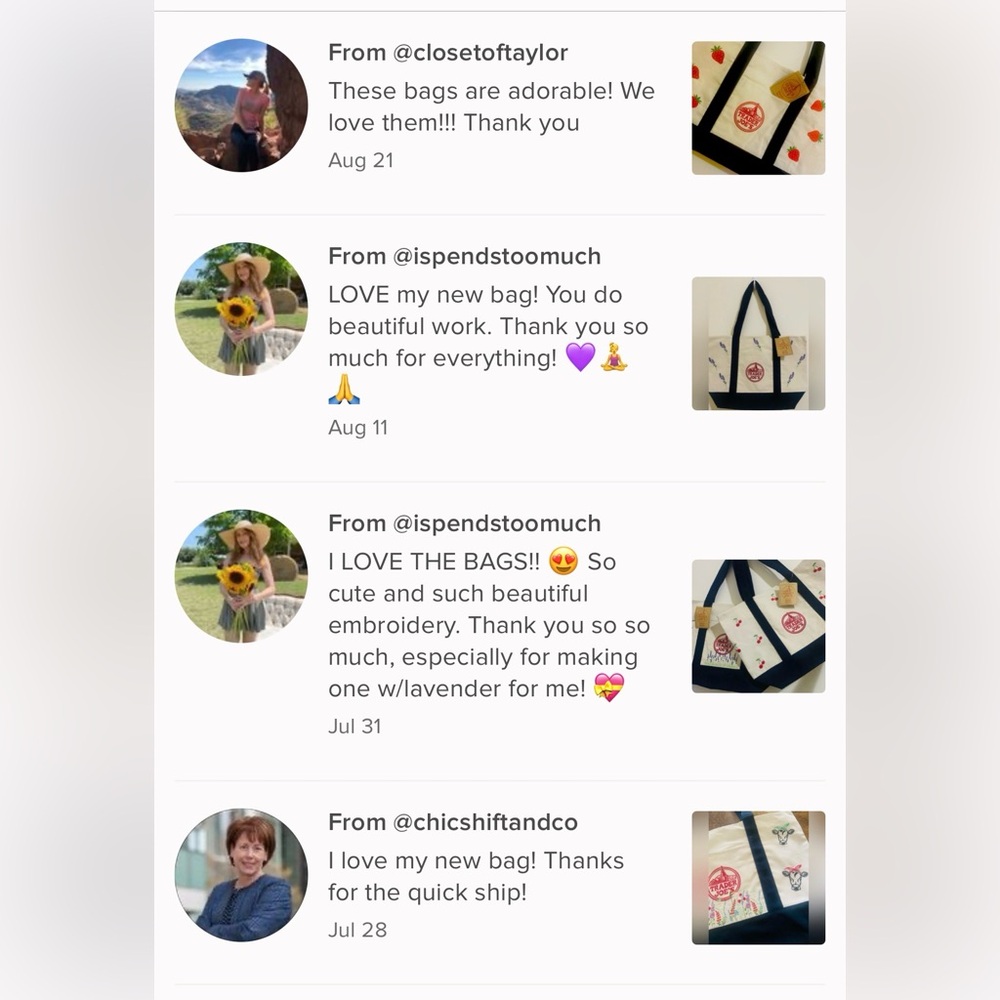
Task: Tap the first ispendstoomuch sunflower avatar
Action: (x=241, y=309)
